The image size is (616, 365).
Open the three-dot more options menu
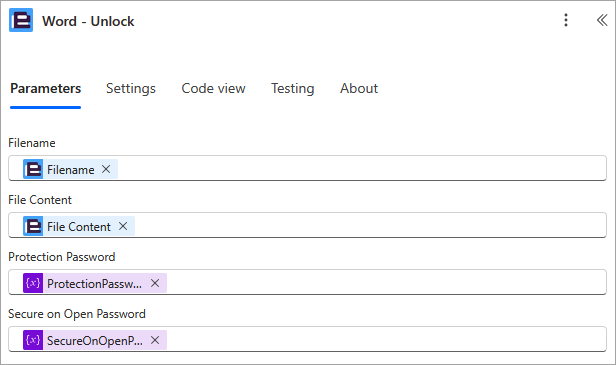(566, 20)
